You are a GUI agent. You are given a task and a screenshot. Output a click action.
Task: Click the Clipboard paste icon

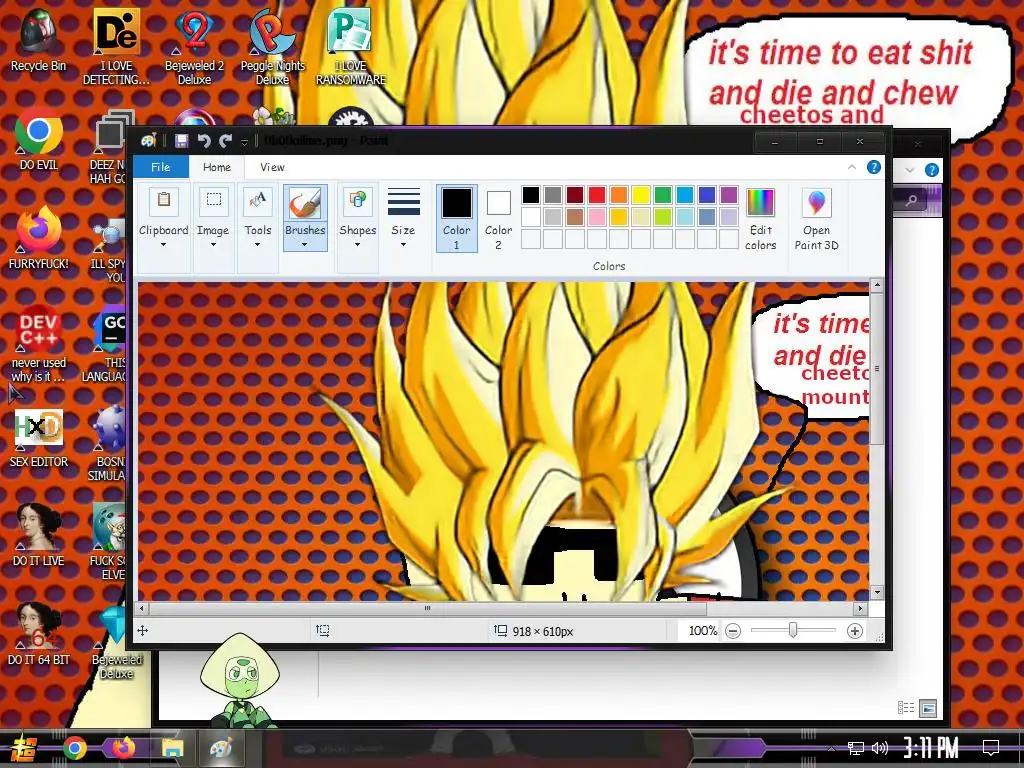pyautogui.click(x=164, y=201)
